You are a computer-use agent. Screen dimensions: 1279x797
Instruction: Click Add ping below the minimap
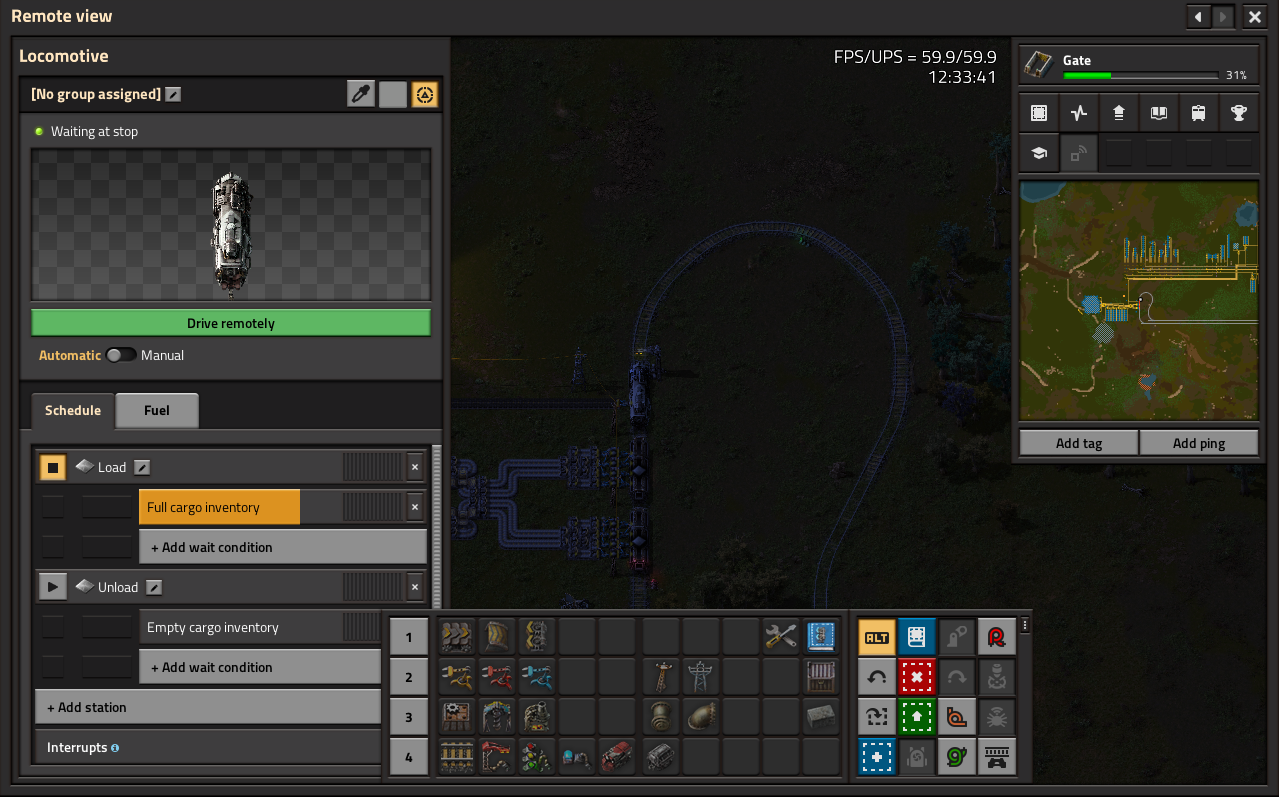pos(1199,443)
